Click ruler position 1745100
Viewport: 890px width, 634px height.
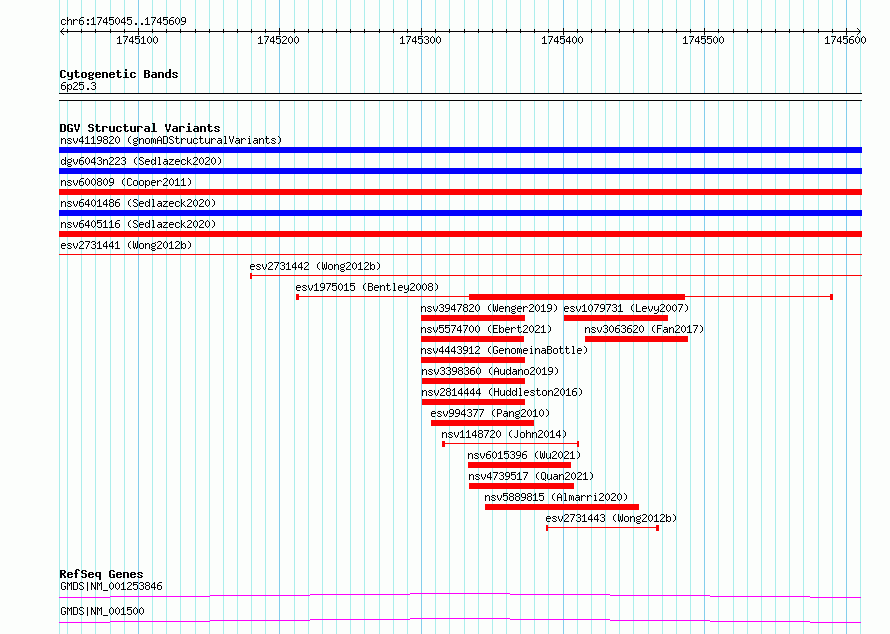137,40
